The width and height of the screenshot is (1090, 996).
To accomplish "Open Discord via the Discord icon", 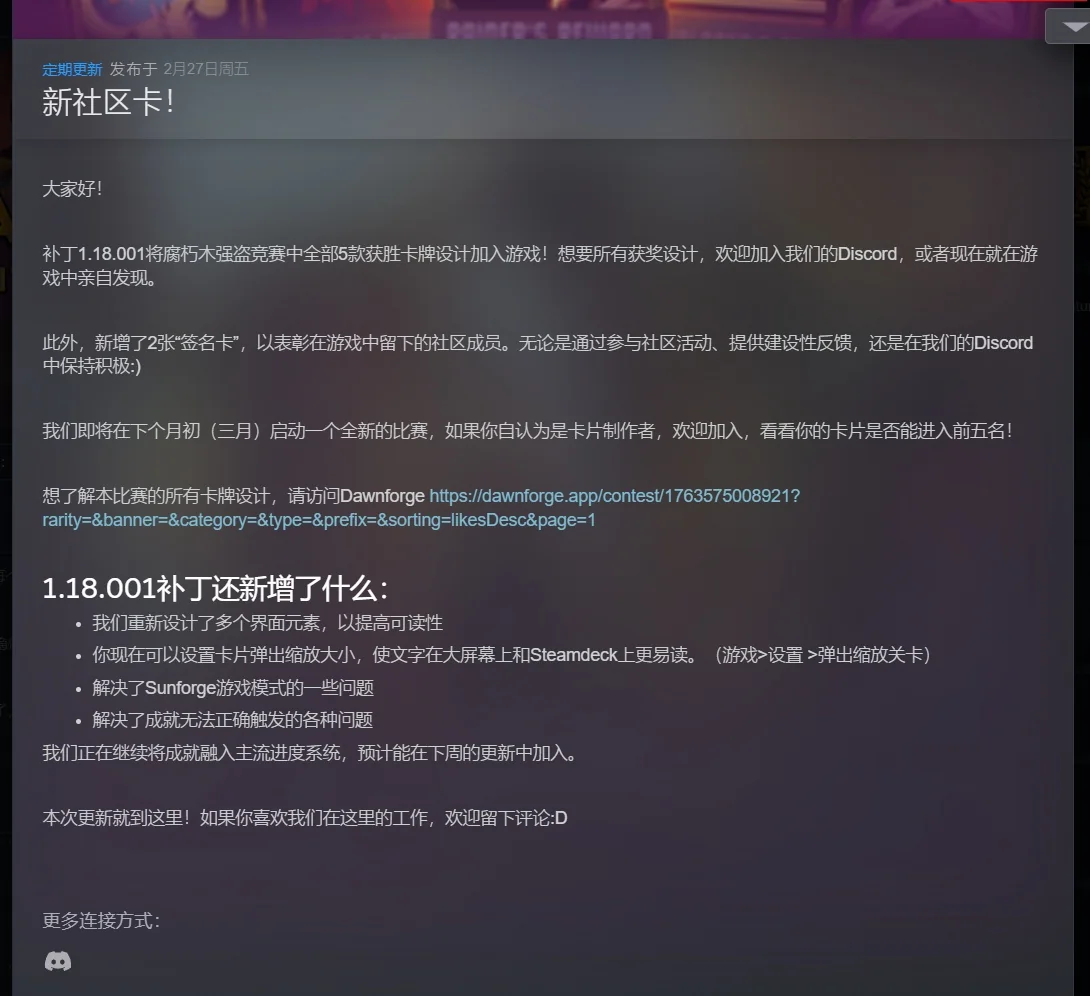I will click(x=58, y=961).
